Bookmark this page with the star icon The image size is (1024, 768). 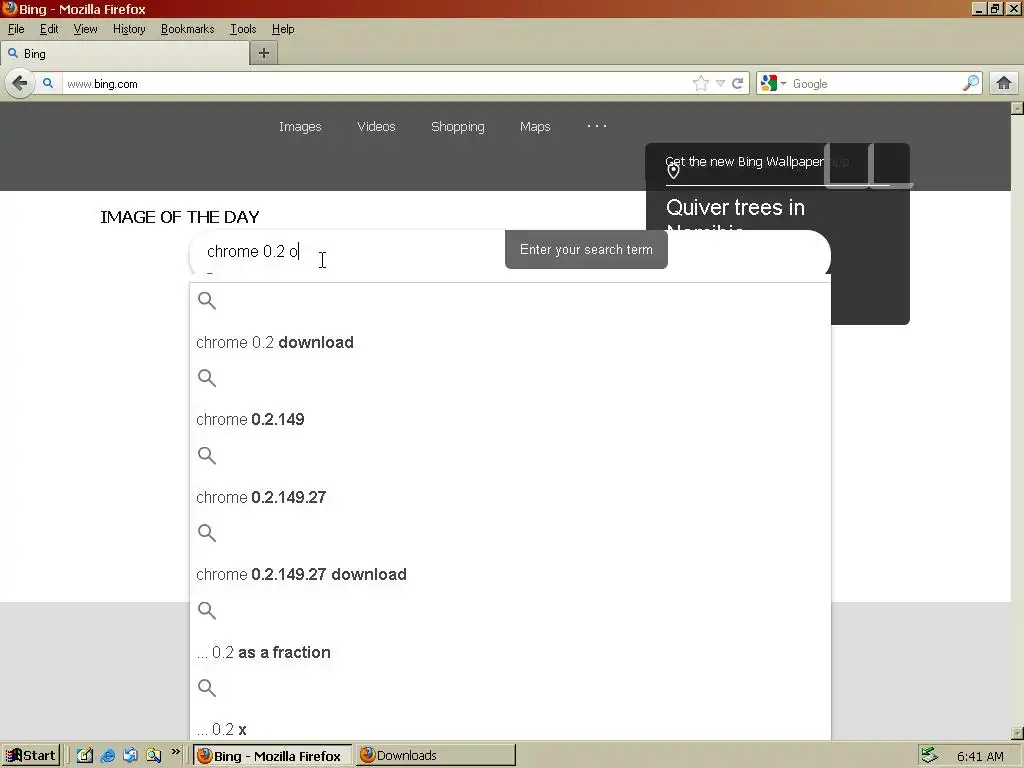tap(701, 84)
